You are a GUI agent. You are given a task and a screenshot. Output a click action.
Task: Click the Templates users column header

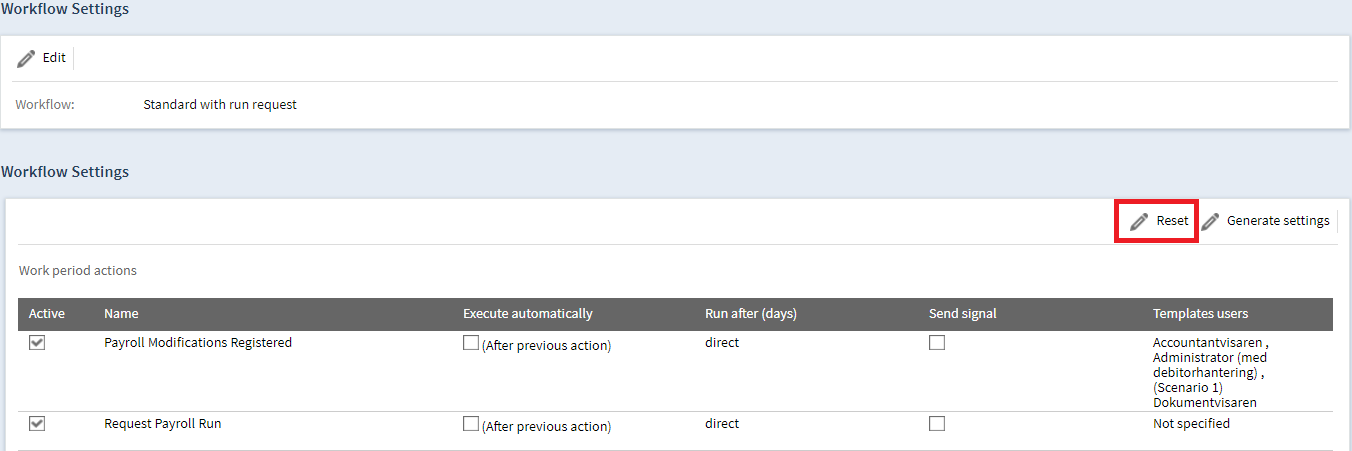1200,314
